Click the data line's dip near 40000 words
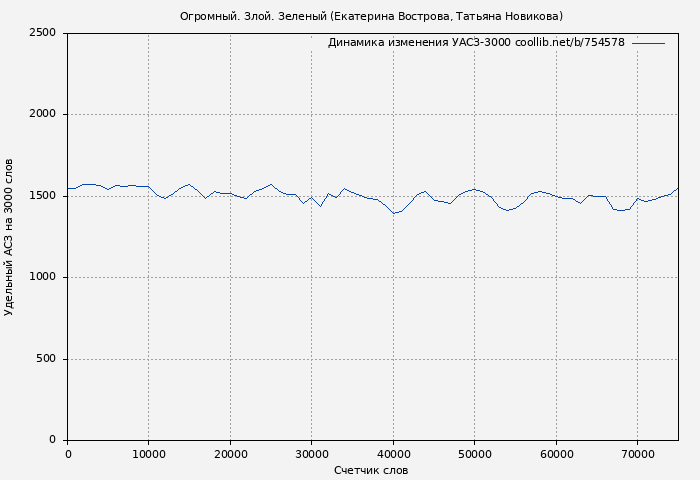Image resolution: width=700 pixels, height=480 pixels. pyautogui.click(x=394, y=213)
